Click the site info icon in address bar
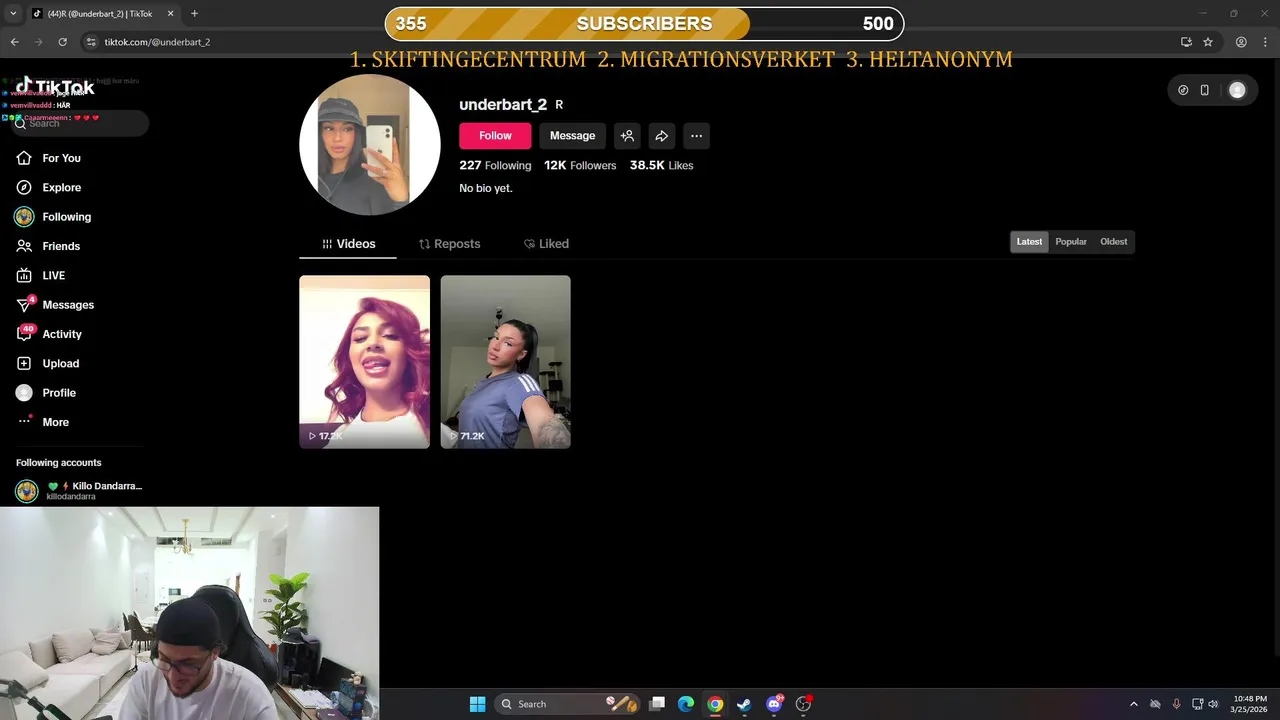The image size is (1280, 720). (x=91, y=42)
